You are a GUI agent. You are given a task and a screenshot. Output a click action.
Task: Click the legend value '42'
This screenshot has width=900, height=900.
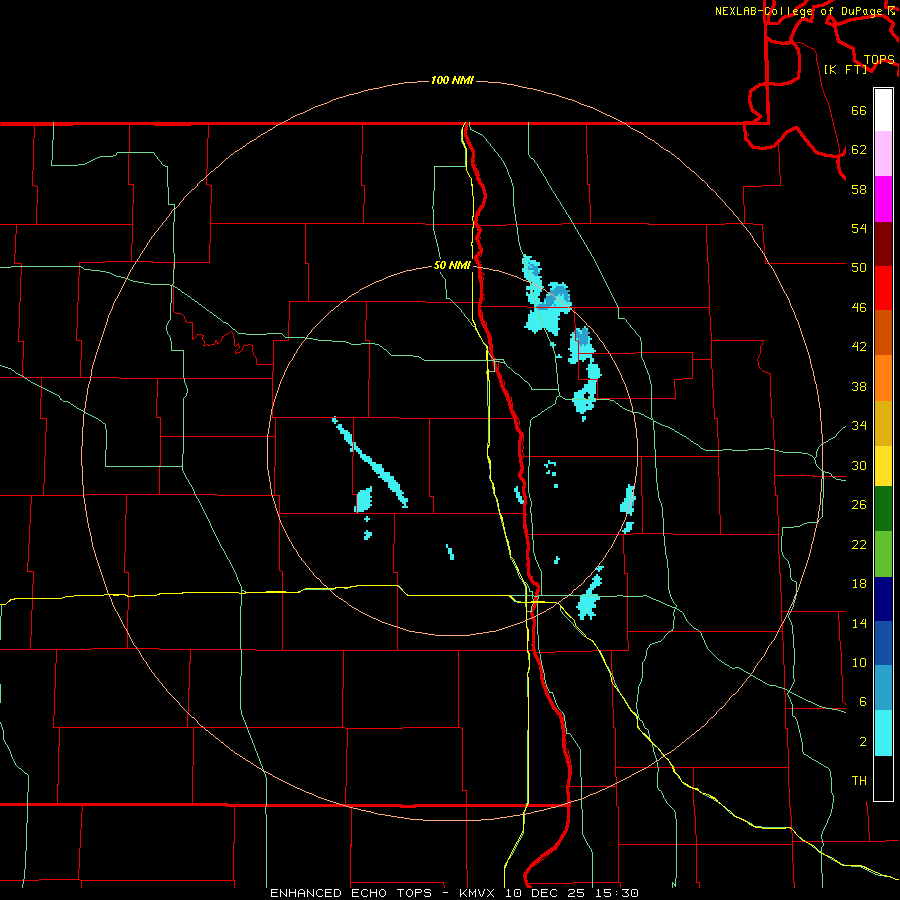click(859, 347)
